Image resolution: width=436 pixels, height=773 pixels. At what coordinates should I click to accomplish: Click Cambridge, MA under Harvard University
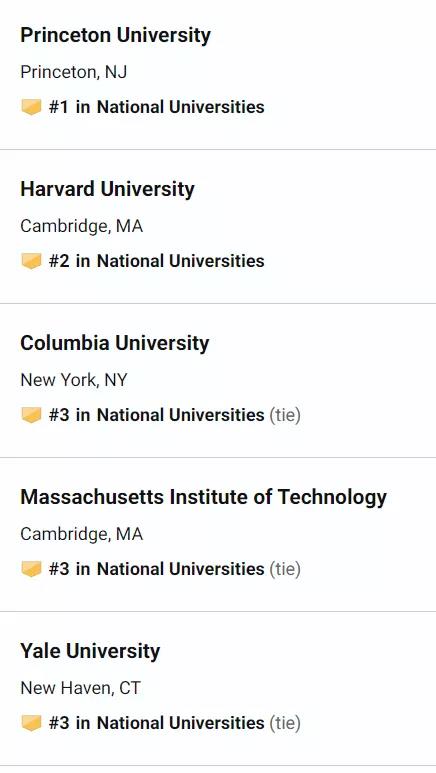click(82, 226)
